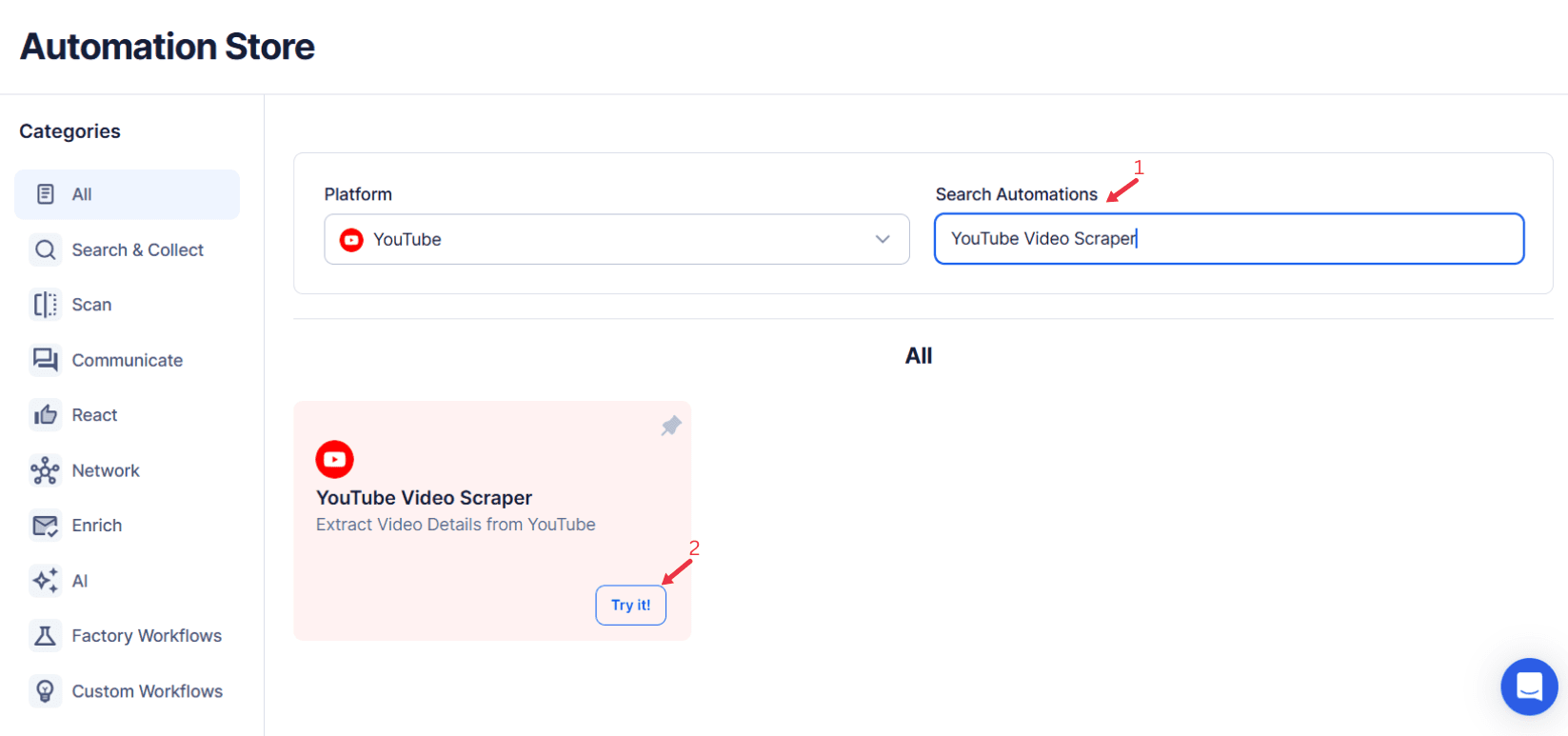Expand Platform list via chevron arrow
Screen dimensions: 1568x736
883,239
